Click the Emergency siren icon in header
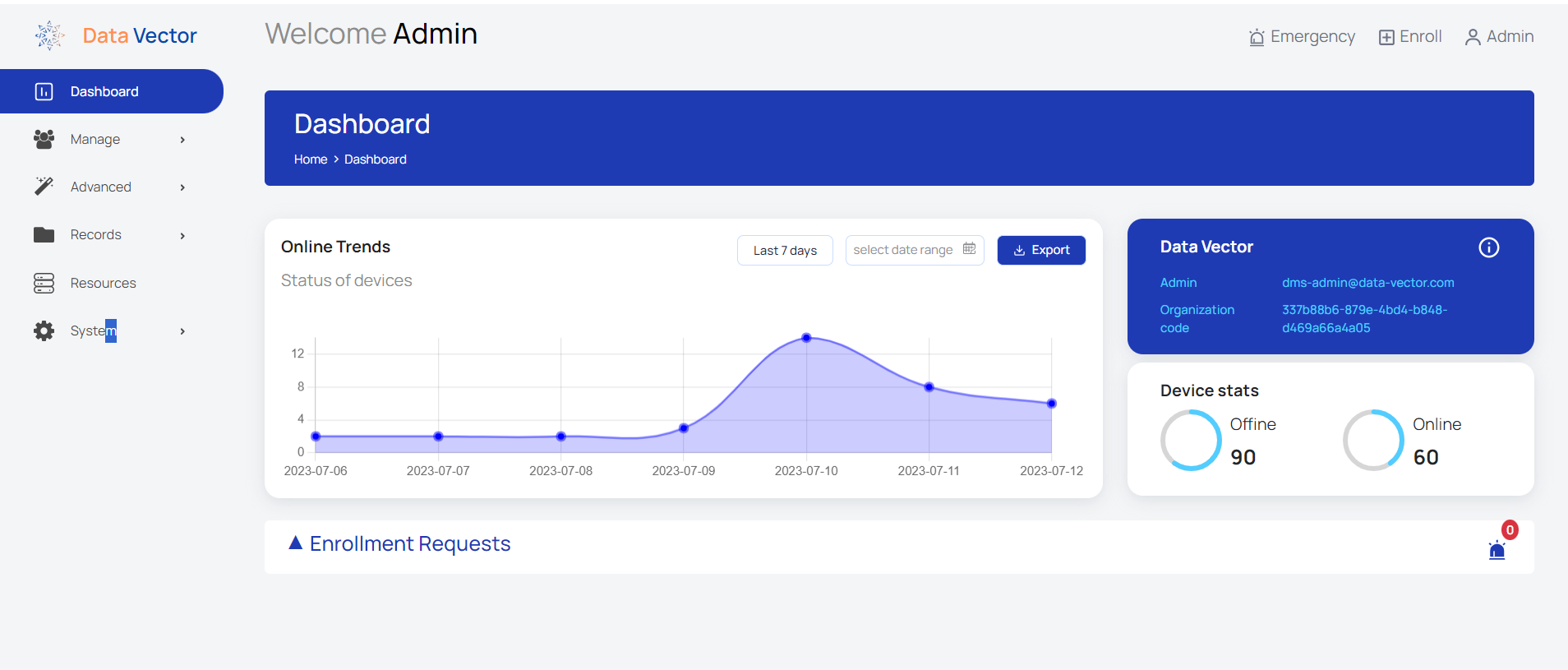This screenshot has height=670, width=1568. 1257,38
